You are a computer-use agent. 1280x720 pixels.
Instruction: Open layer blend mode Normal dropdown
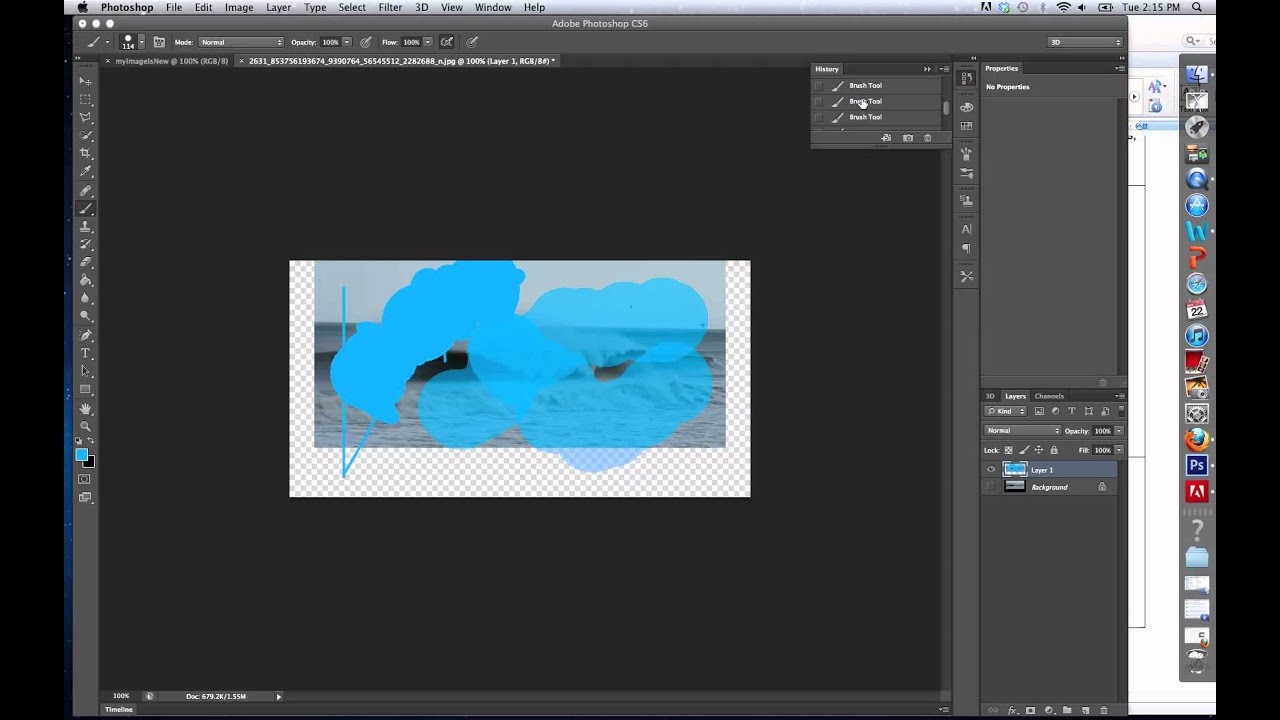(x=1022, y=431)
